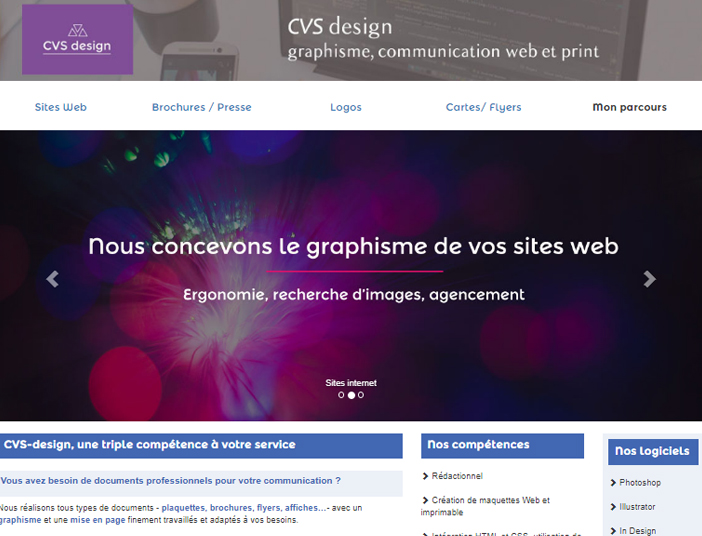The image size is (702, 536).
Task: Click the brochures link in paragraph
Action: [x=231, y=508]
